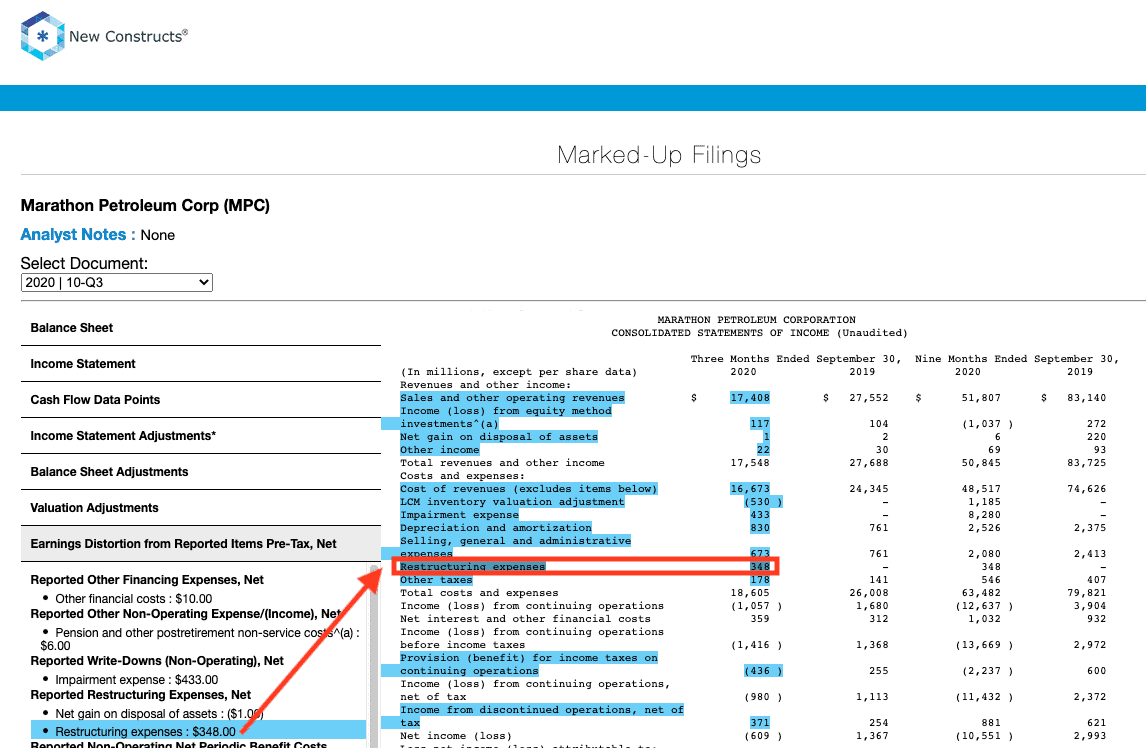Click Depreciation and amortization line
Viewport: 1146px width, 748px height.
pyautogui.click(x=496, y=527)
